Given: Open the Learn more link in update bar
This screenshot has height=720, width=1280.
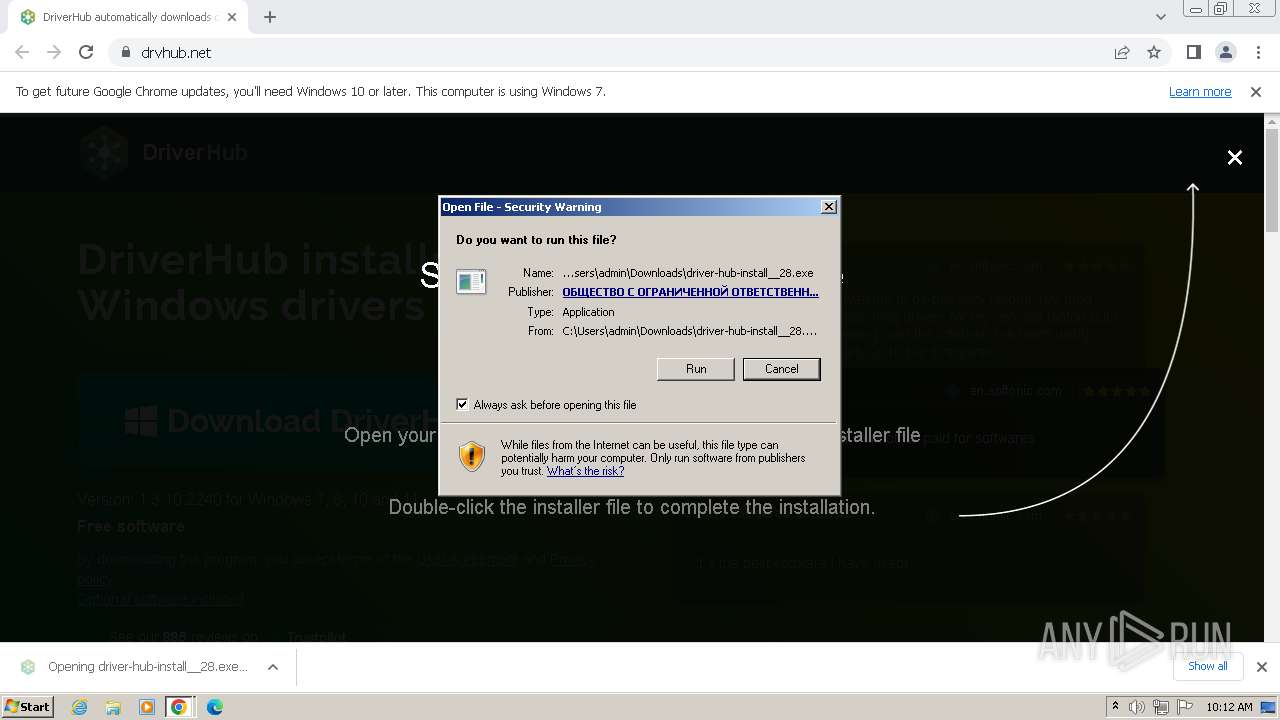Looking at the screenshot, I should [1200, 91].
